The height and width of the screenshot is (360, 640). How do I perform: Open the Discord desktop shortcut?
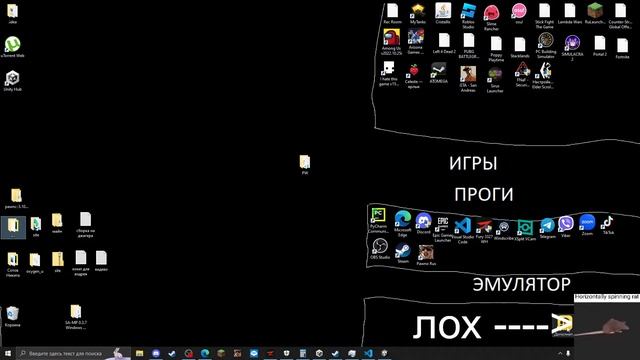[x=423, y=223]
